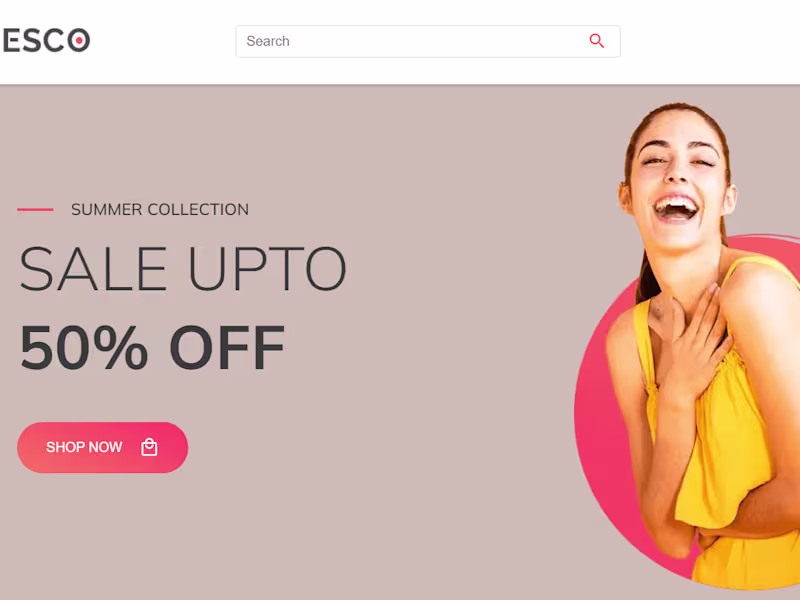Click the red dot inside the logo's O

coord(79,40)
